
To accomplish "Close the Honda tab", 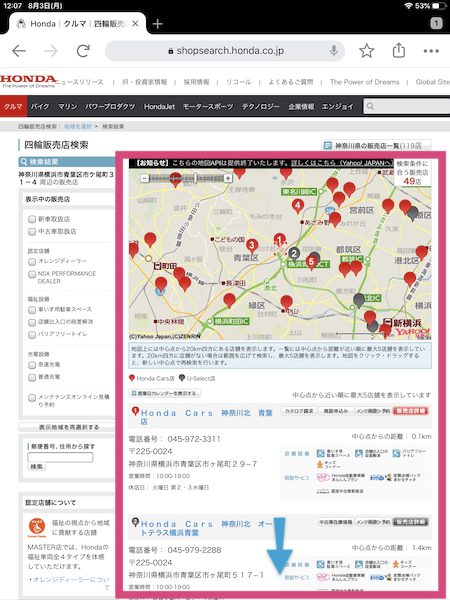I will (x=135, y=24).
